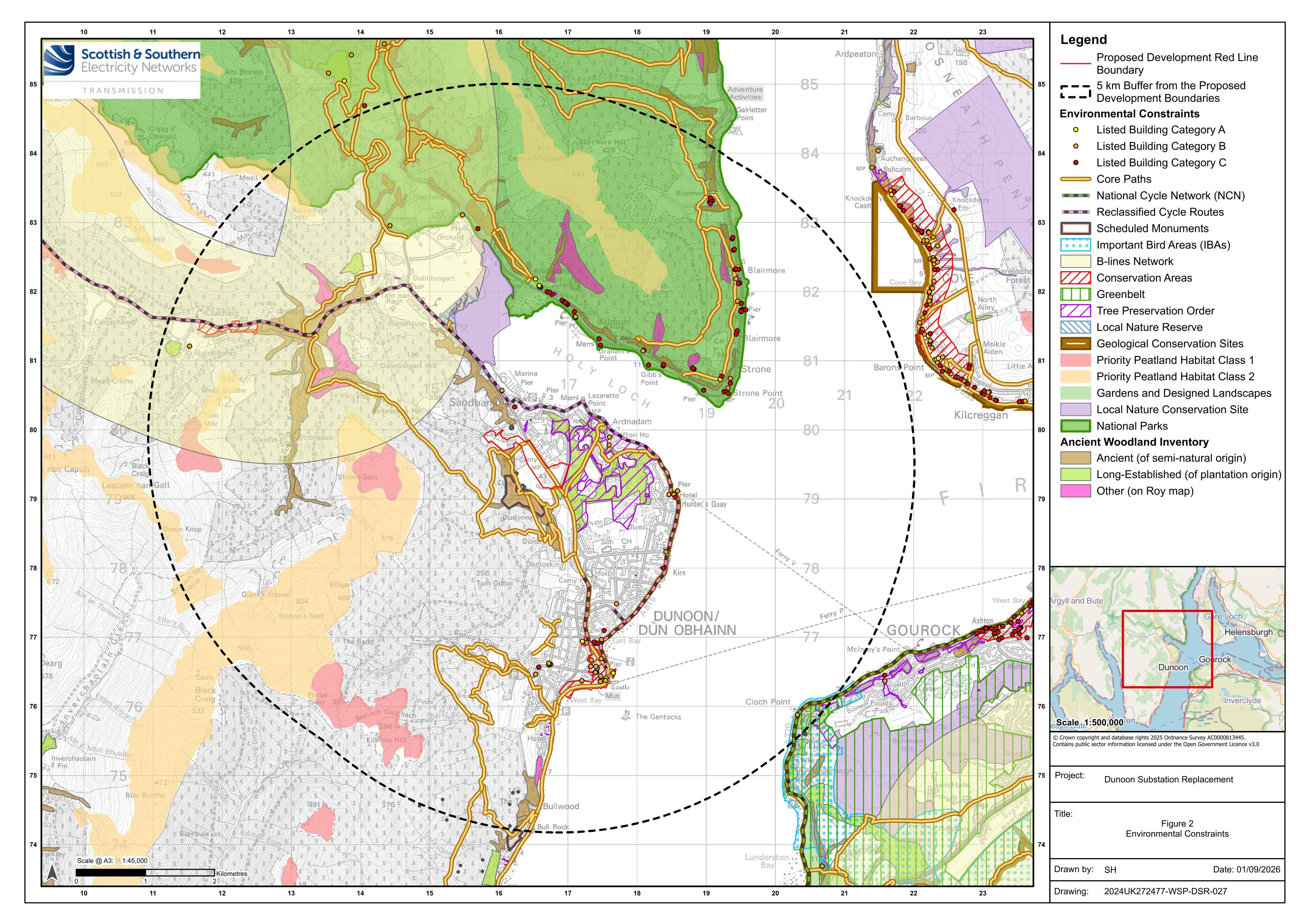Click the Gardens and Designed Landscapes swatch
The image size is (1307, 924).
click(1075, 394)
